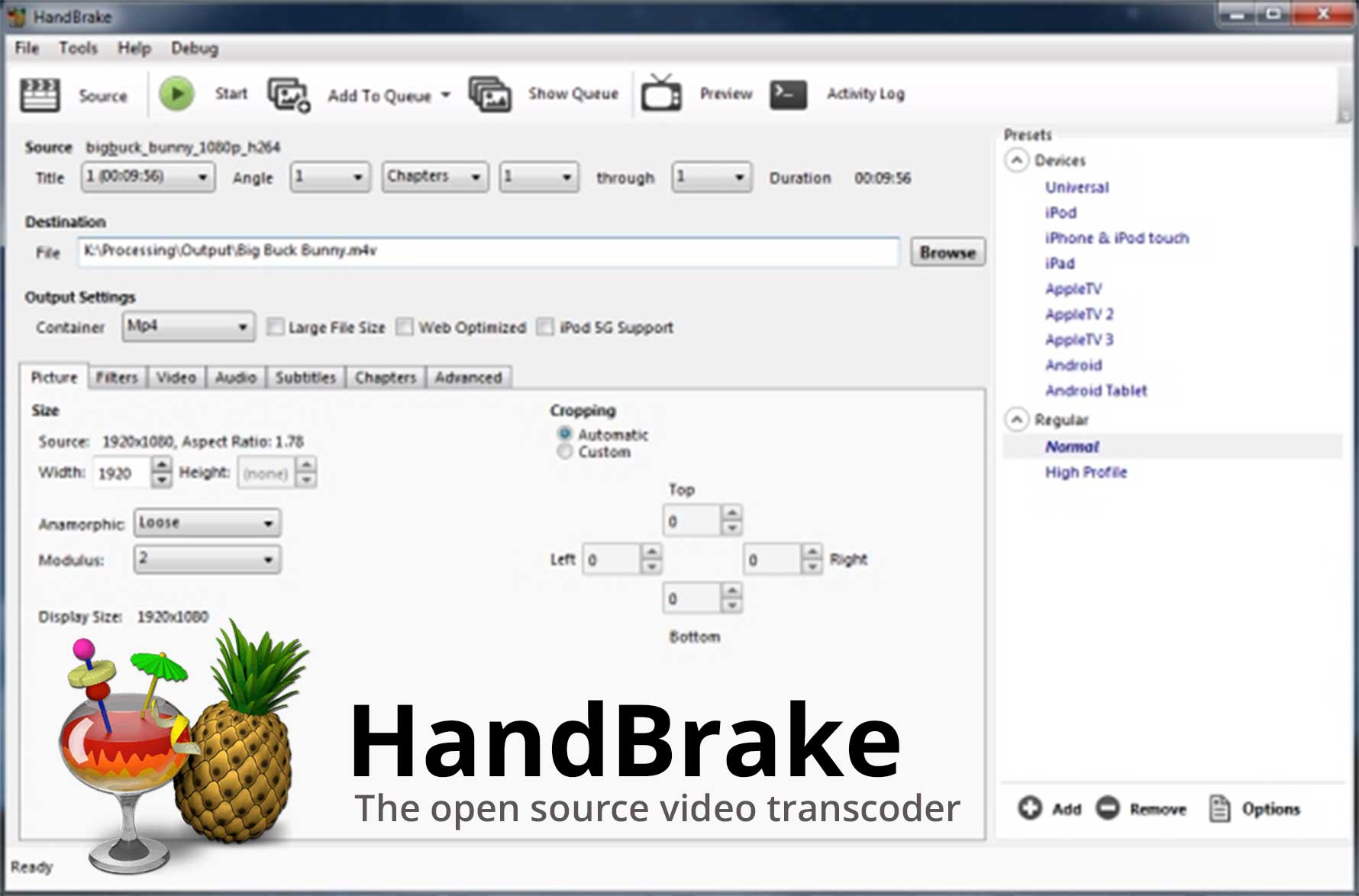
Task: Click the HandBrake title bar app icon
Action: point(16,16)
